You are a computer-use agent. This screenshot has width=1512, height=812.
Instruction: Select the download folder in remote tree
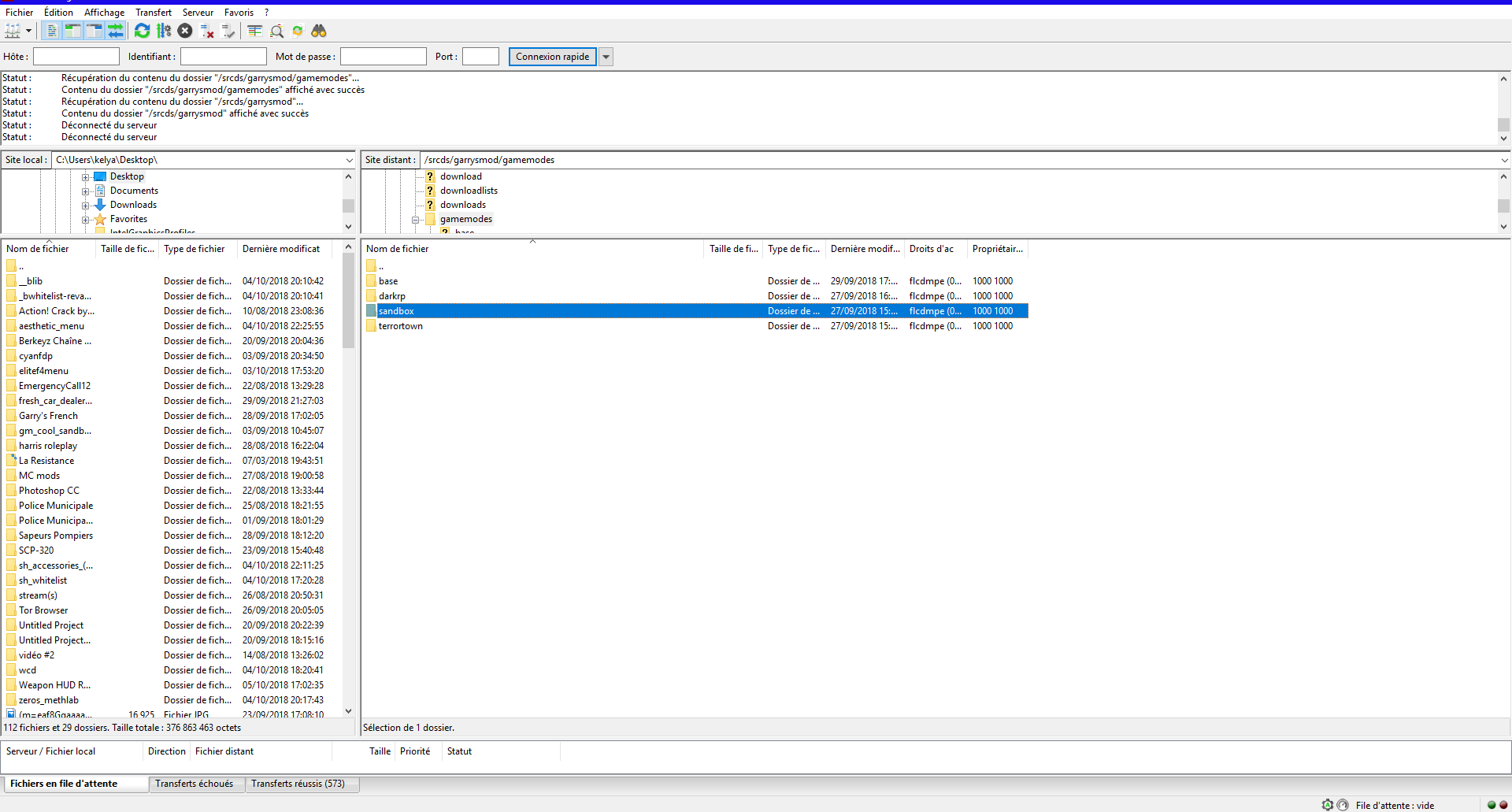461,176
